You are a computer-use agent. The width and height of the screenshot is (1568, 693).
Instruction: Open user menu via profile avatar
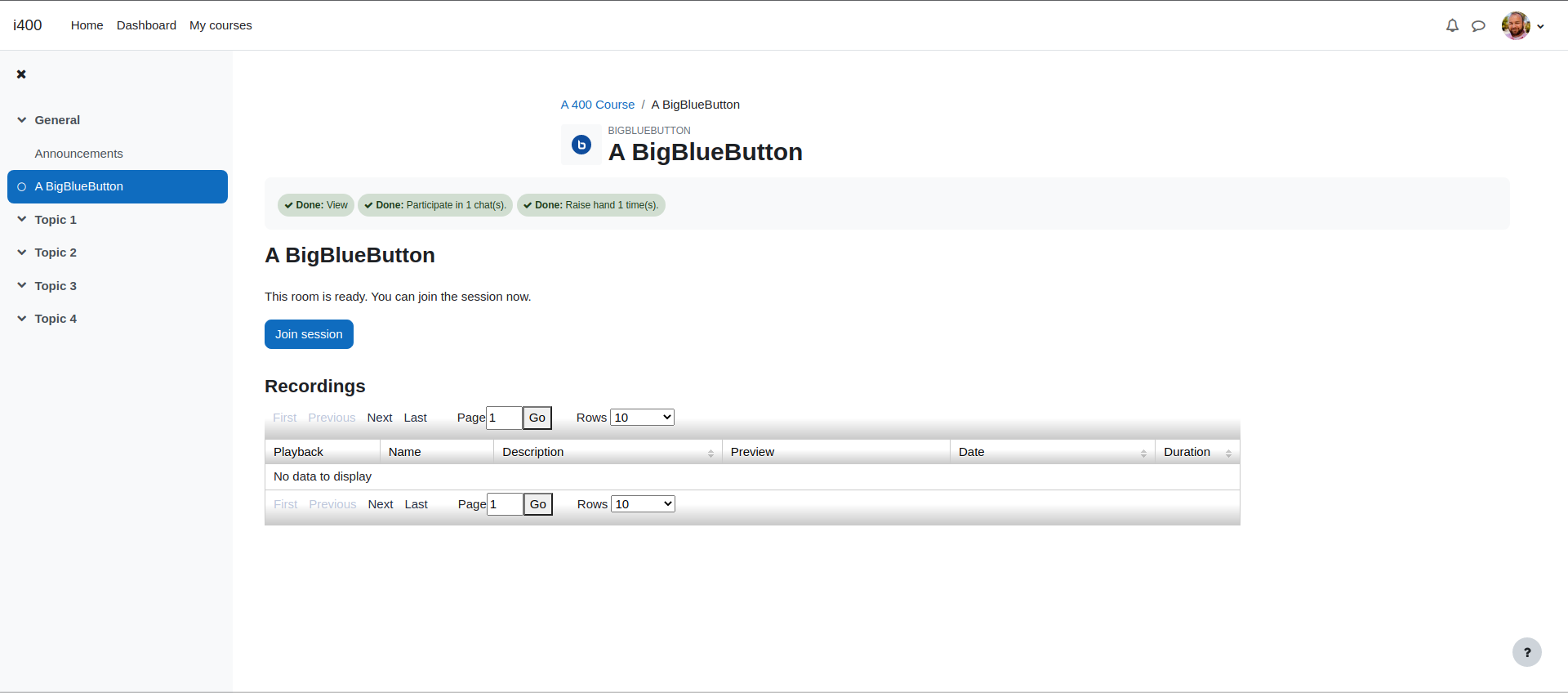pyautogui.click(x=1516, y=25)
